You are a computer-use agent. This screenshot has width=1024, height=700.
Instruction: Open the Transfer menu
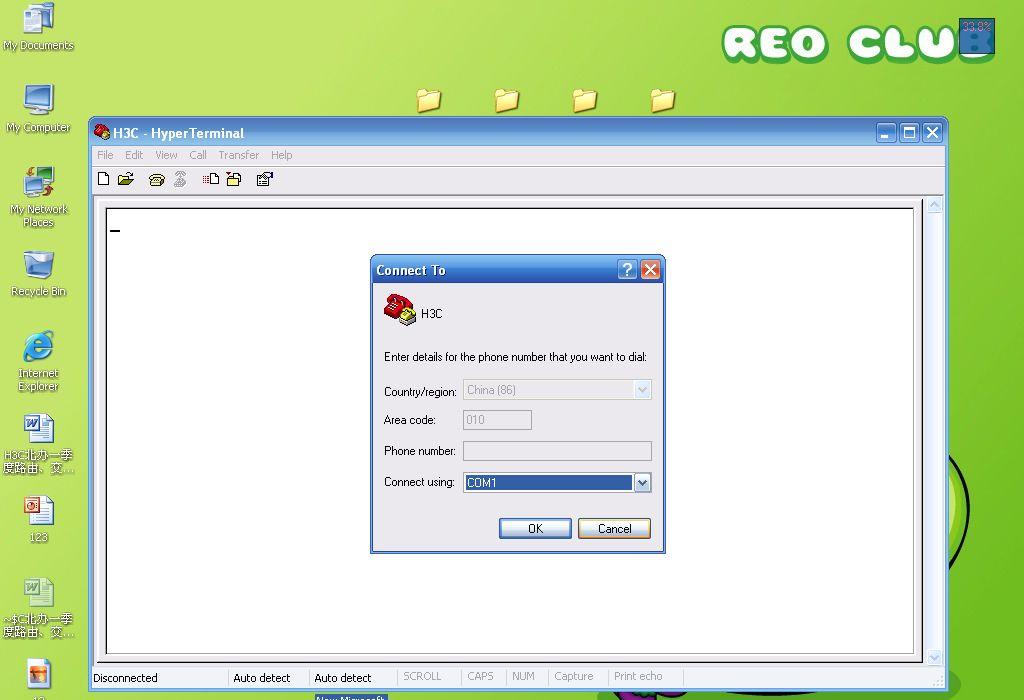238,155
